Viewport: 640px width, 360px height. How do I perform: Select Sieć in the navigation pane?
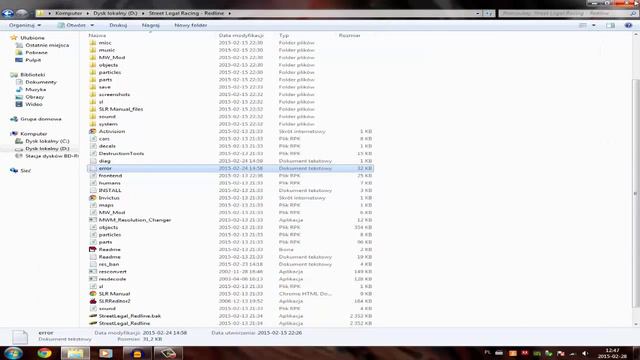[x=25, y=171]
